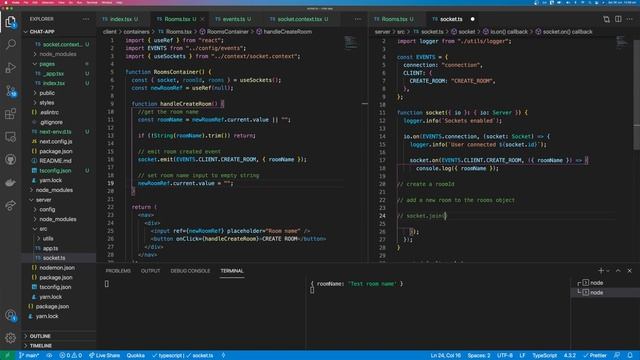This screenshot has width=640, height=360.
Task: Click Ln 24, Col 16 cursor position
Action: (446, 356)
